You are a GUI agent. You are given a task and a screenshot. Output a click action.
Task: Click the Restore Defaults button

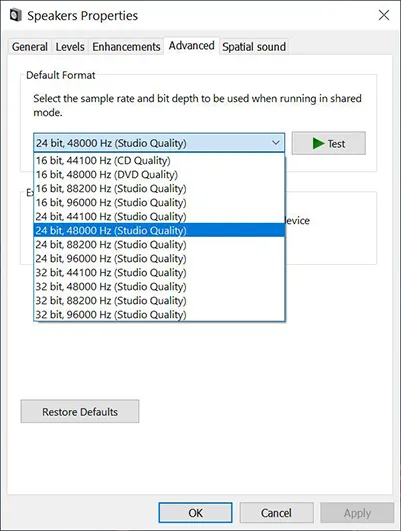(x=80, y=411)
